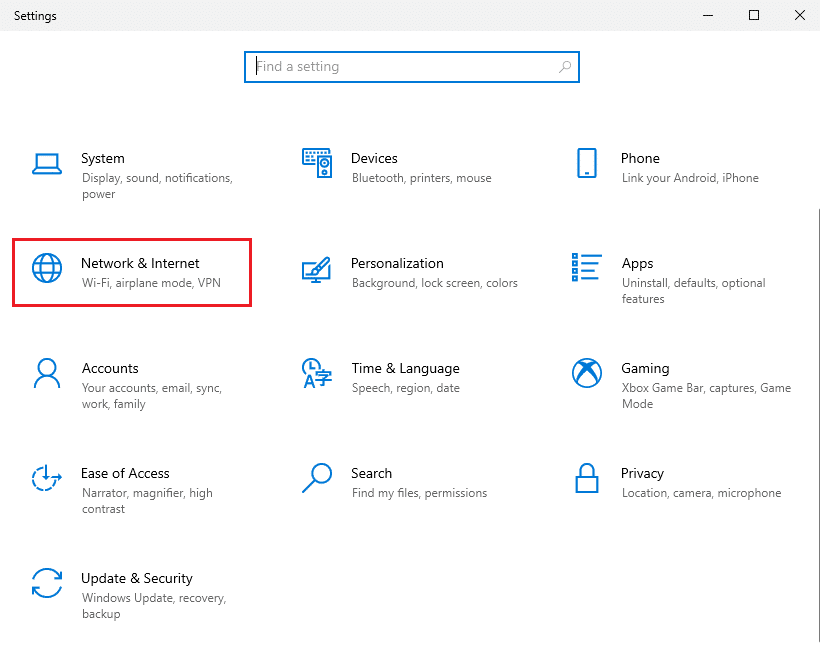Click the Privacy category label
The width and height of the screenshot is (820, 658).
642,473
